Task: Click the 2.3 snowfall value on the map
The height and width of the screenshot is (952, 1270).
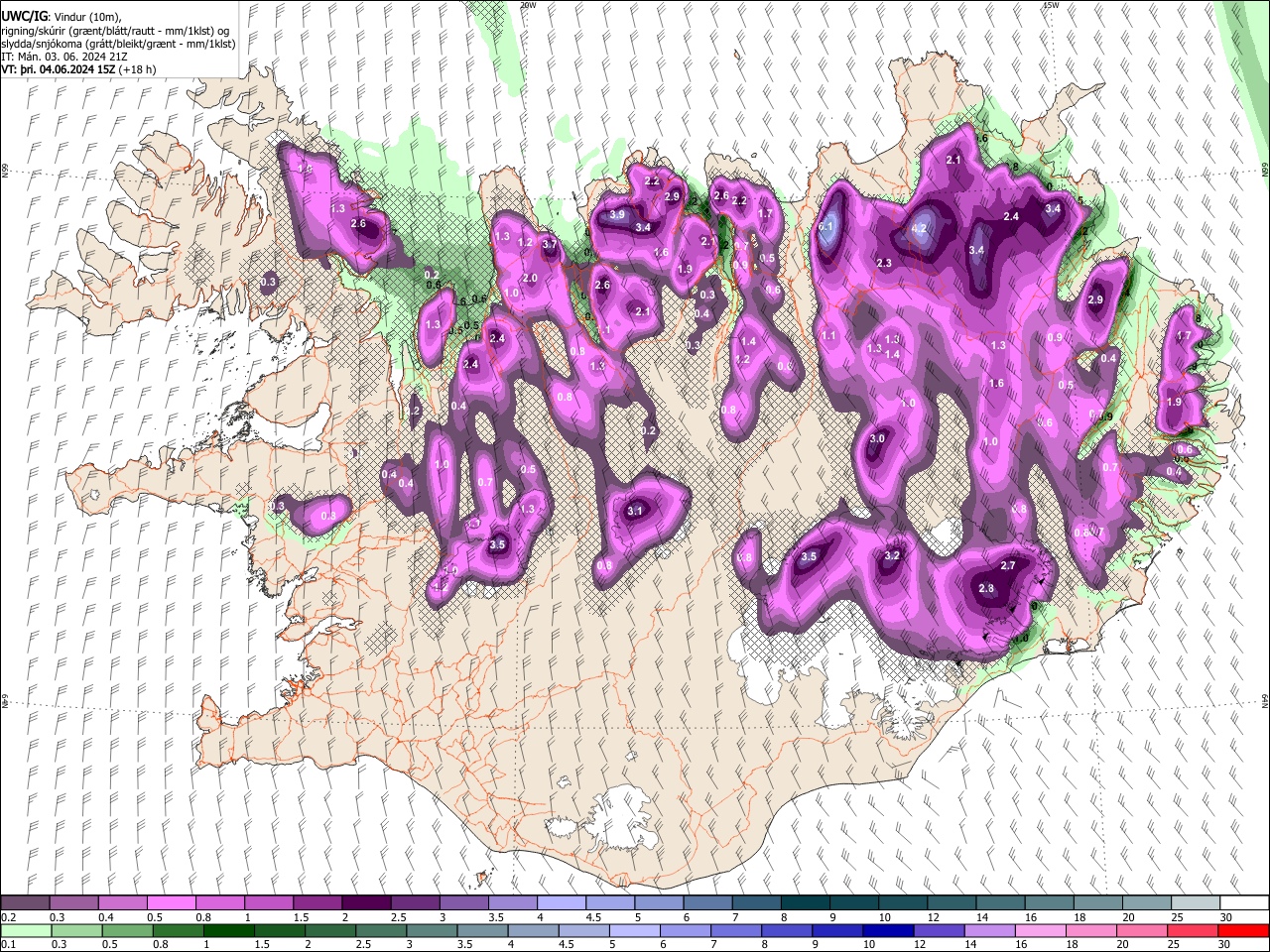Action: 884,263
